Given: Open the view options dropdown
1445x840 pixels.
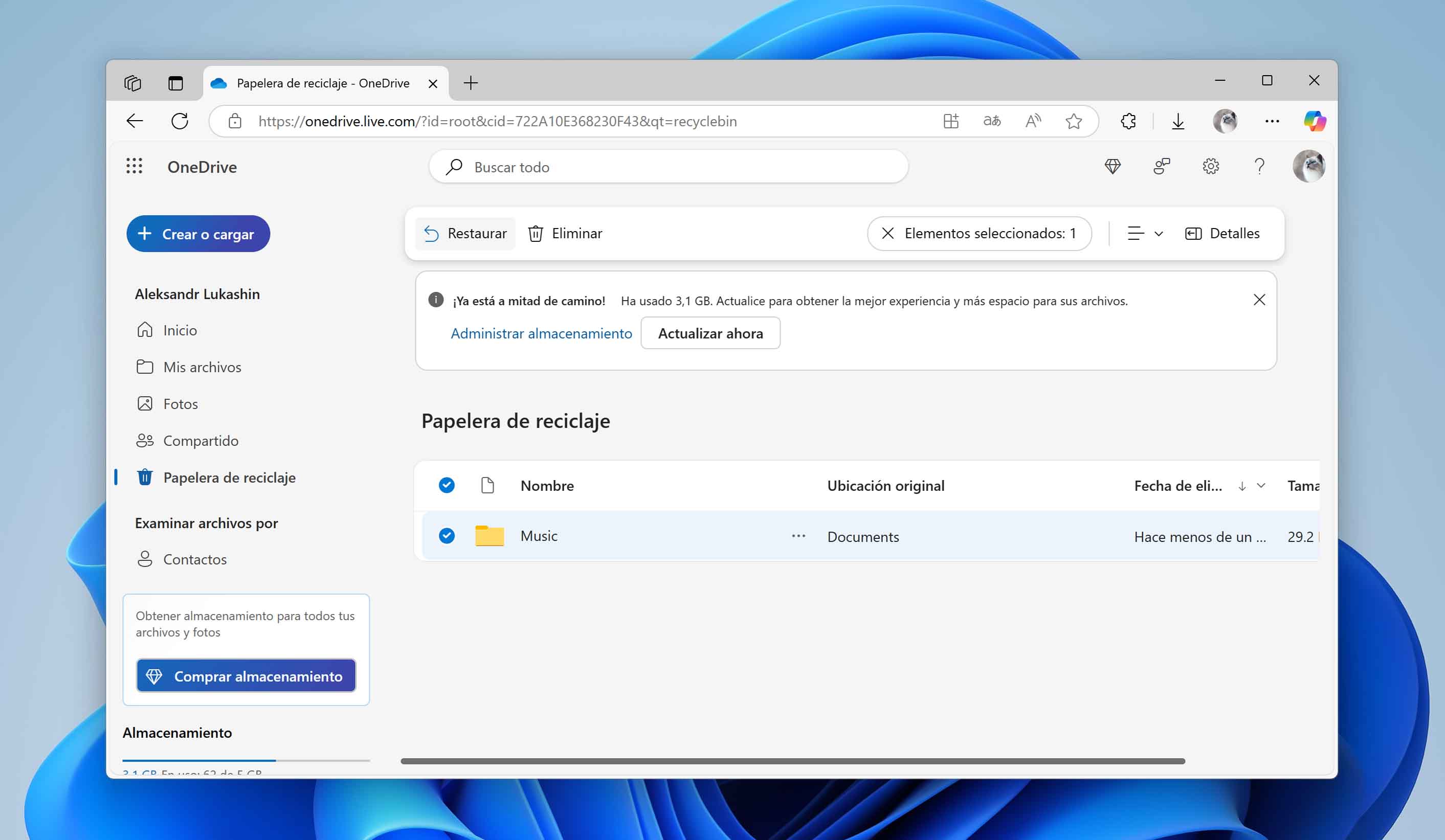Looking at the screenshot, I should click(1145, 233).
